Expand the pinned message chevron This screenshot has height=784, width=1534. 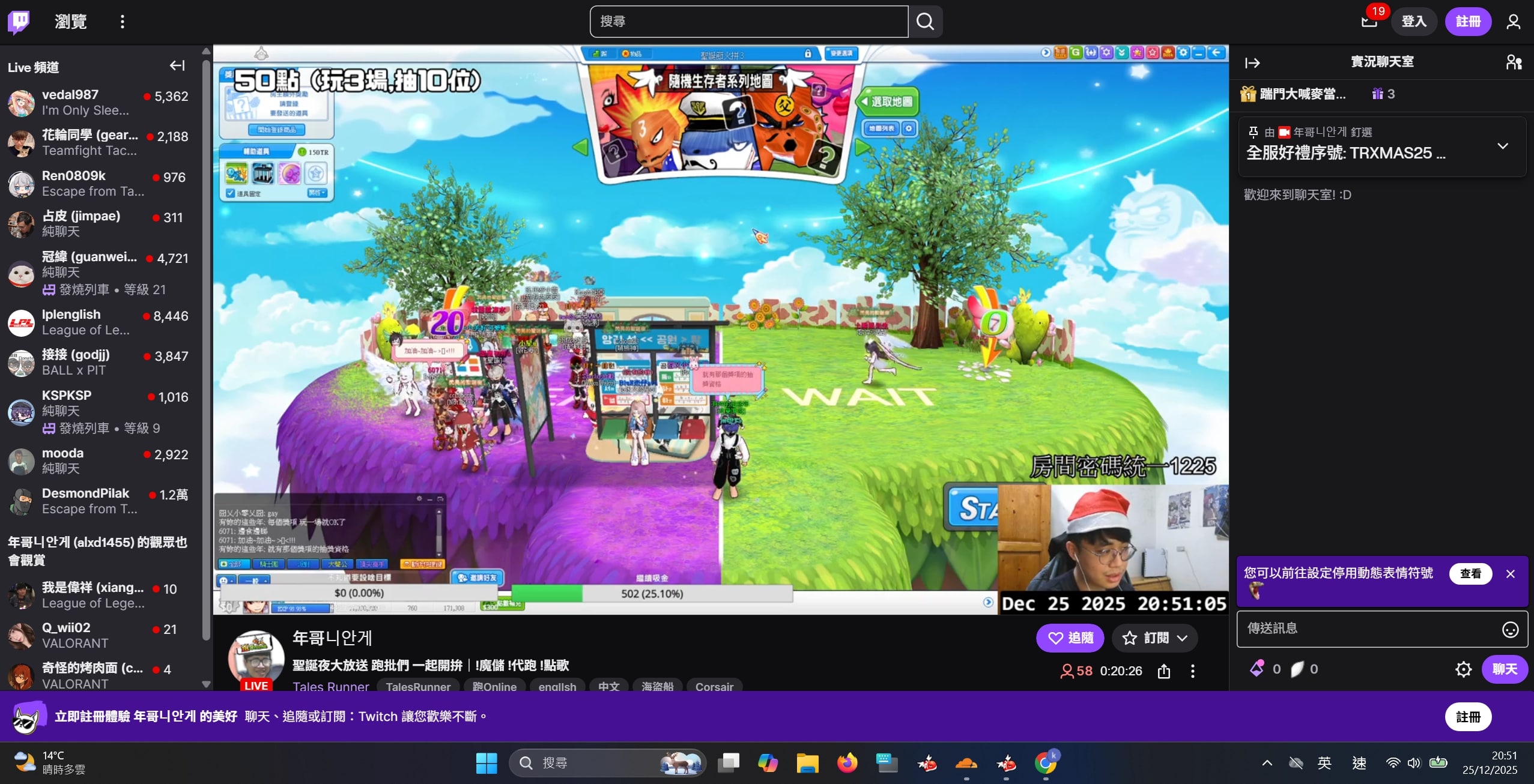[x=1503, y=146]
